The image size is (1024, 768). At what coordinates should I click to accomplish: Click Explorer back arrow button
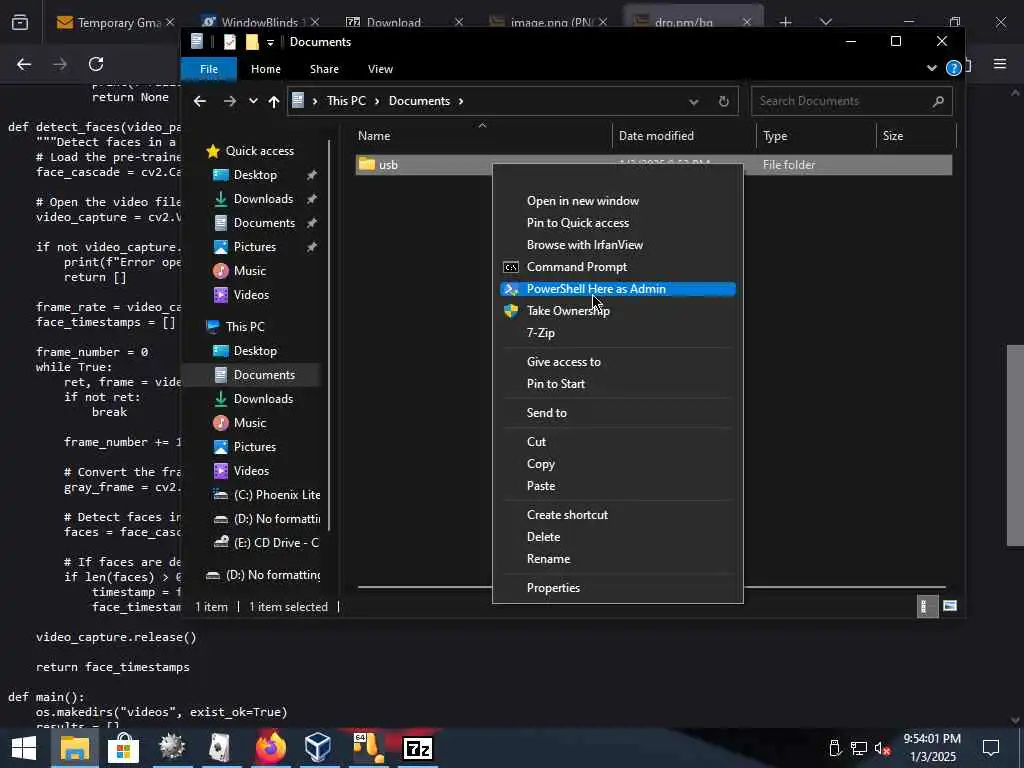(x=200, y=101)
